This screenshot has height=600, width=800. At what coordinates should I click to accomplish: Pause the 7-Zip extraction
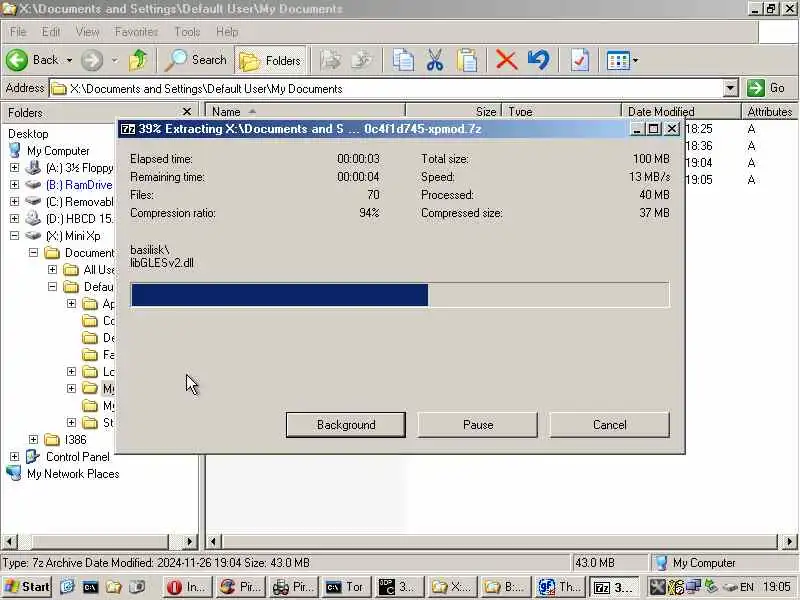click(478, 424)
